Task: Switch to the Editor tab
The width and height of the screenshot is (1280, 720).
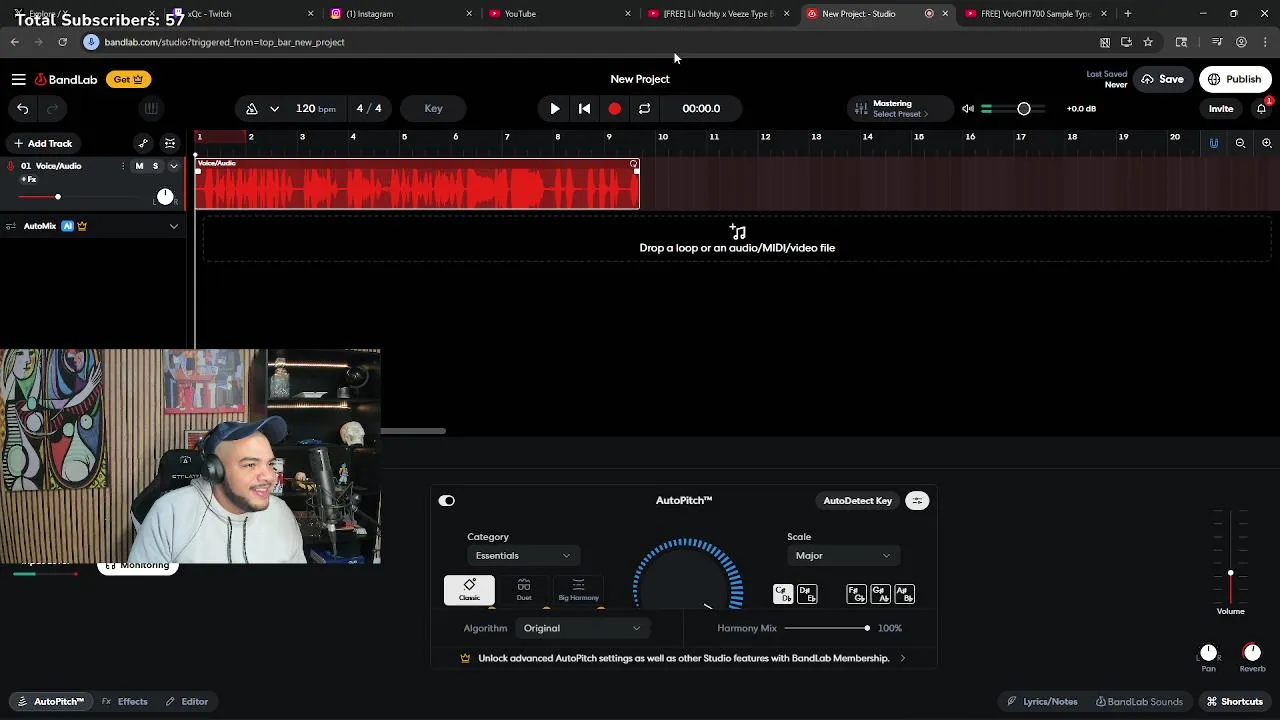Action: click(187, 702)
